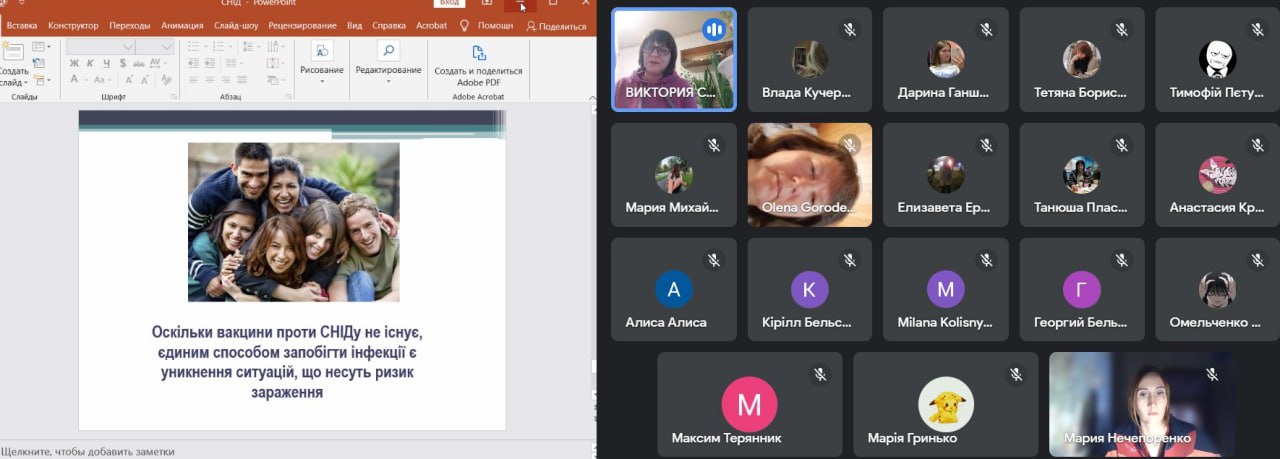Screen dimensions: 1280x459
Task: Click the bold (Ж) formatting icon
Action: click(74, 63)
